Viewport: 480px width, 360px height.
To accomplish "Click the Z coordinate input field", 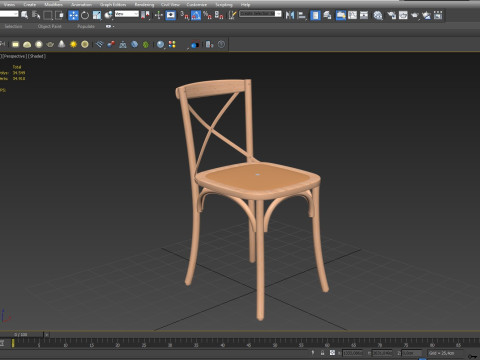I will pos(412,353).
